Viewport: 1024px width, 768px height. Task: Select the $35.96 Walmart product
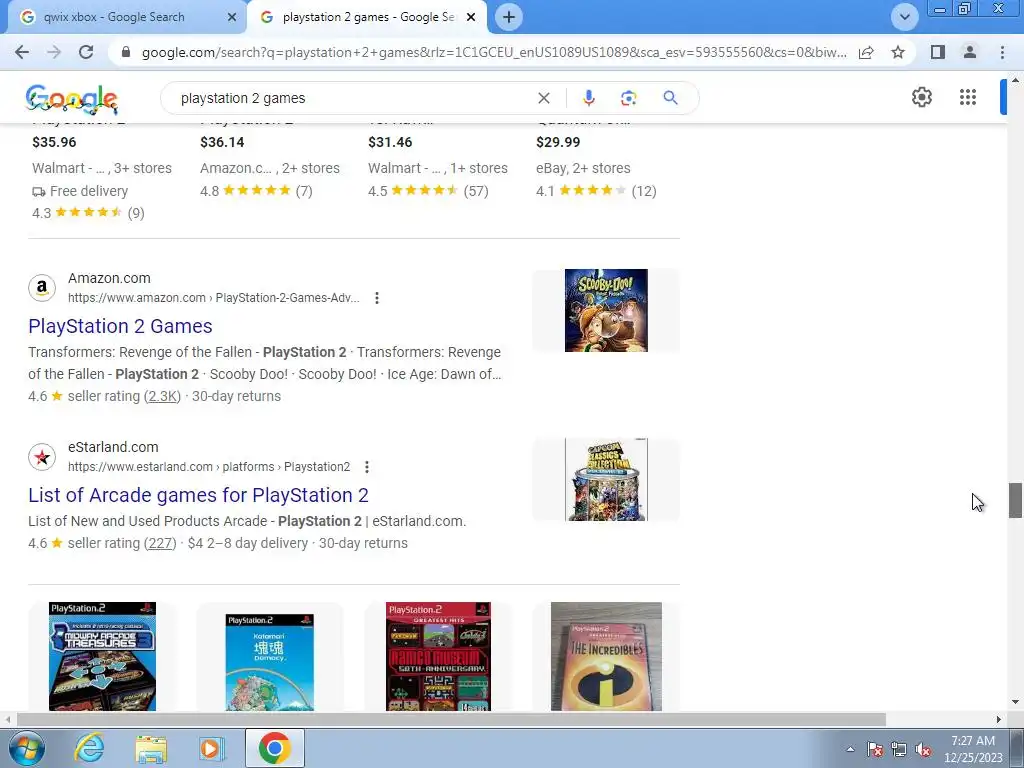click(54, 142)
